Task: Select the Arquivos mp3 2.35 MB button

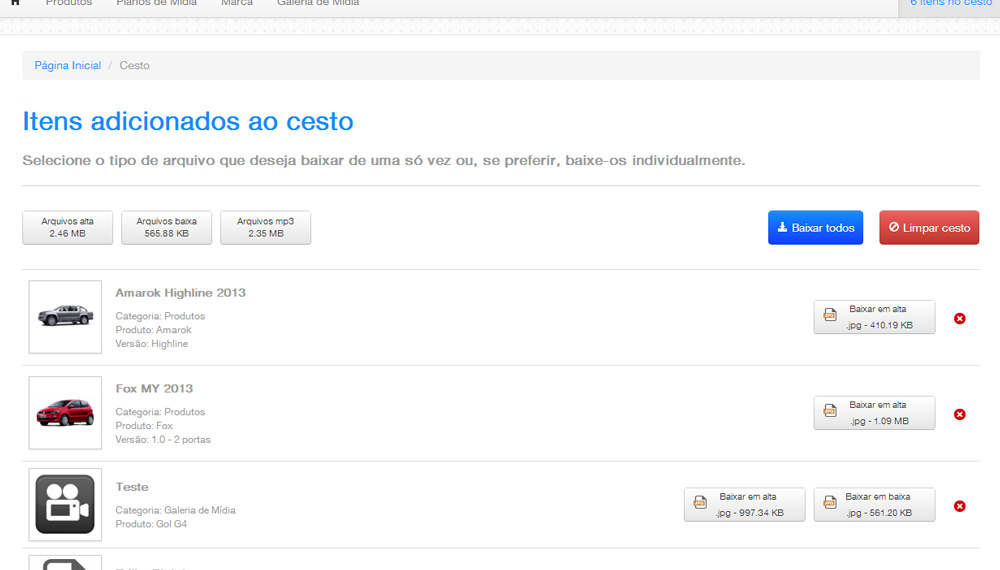Action: 265,228
